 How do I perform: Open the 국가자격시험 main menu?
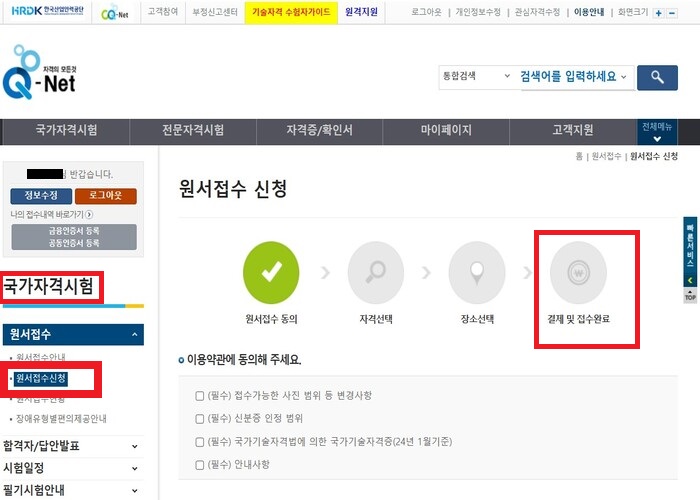point(66,130)
